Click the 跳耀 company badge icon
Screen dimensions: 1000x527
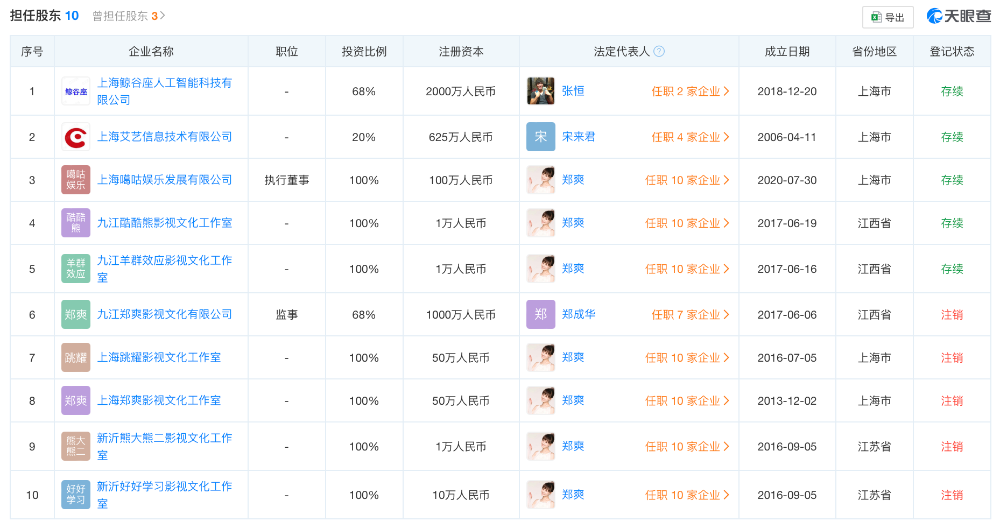click(76, 358)
